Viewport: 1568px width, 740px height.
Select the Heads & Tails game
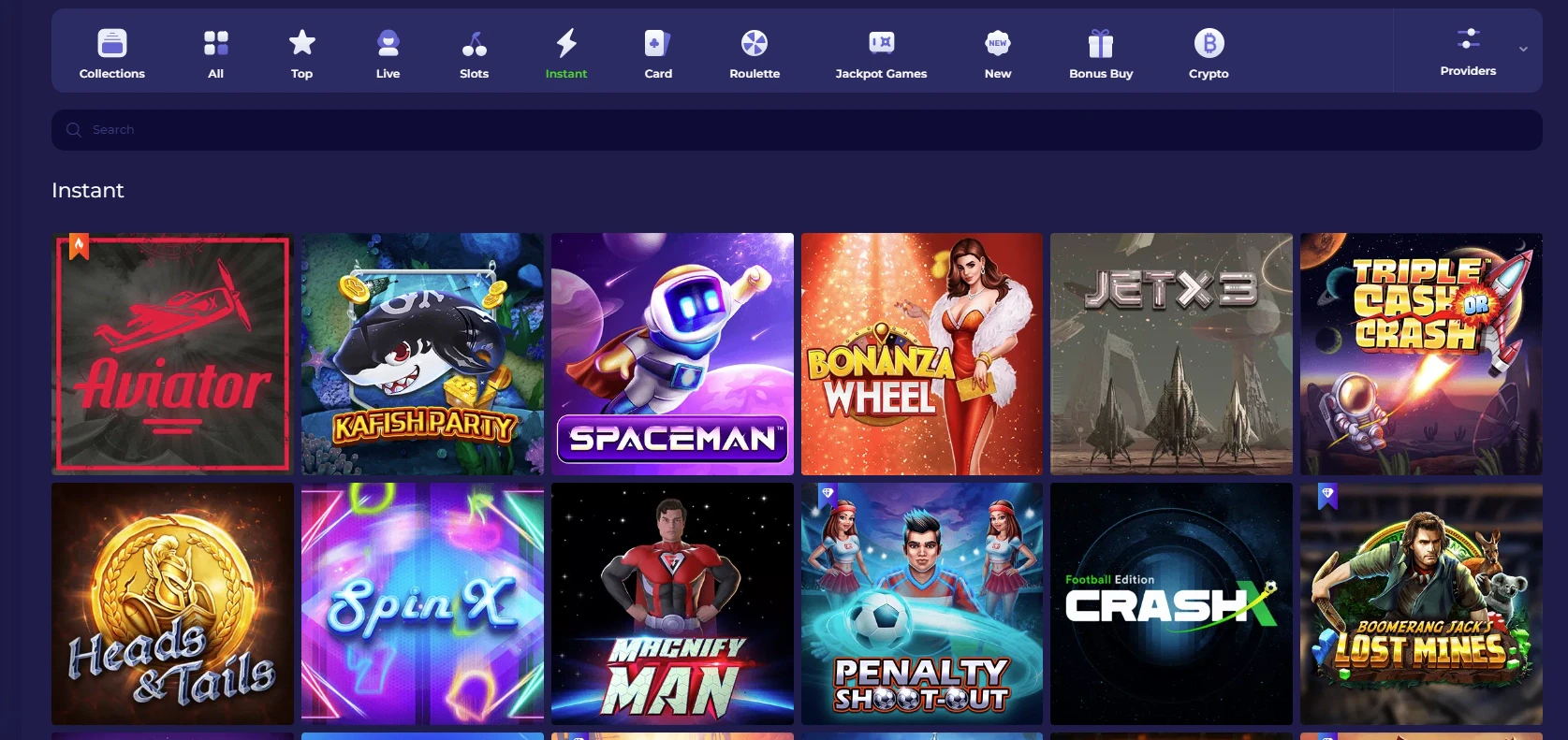click(x=172, y=603)
